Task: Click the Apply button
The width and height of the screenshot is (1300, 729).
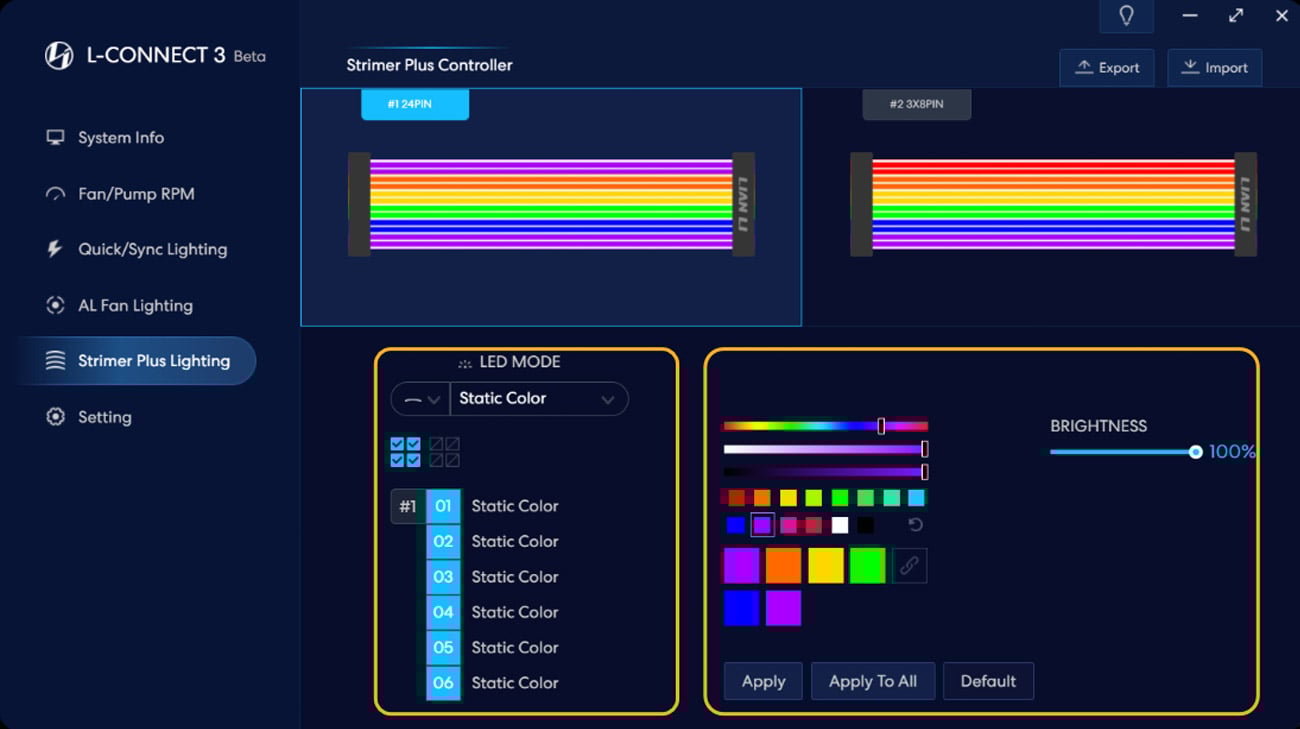Action: pos(763,681)
